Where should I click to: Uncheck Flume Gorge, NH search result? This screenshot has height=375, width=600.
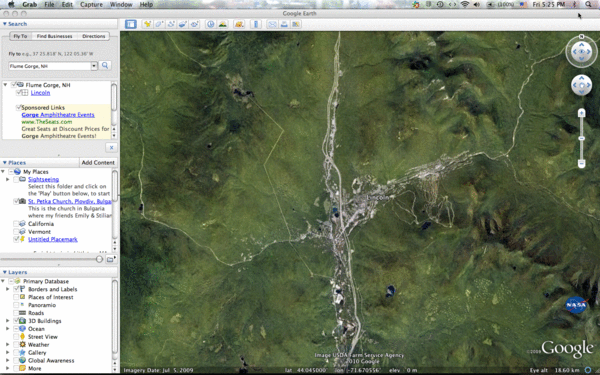point(14,85)
